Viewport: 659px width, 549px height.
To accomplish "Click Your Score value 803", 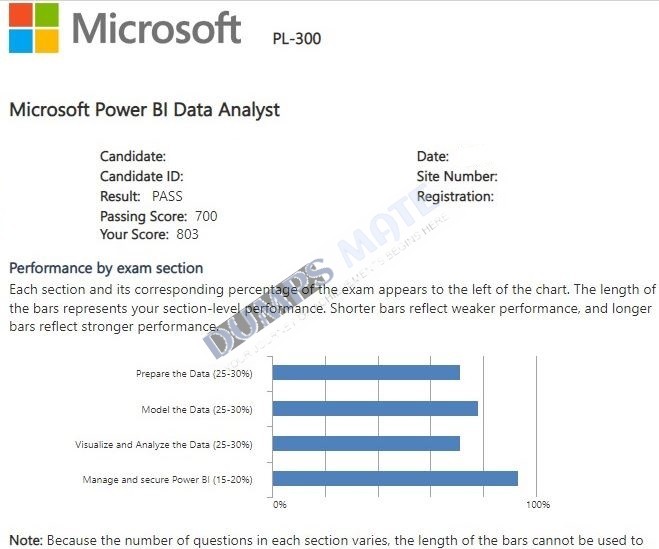I will pyautogui.click(x=187, y=234).
